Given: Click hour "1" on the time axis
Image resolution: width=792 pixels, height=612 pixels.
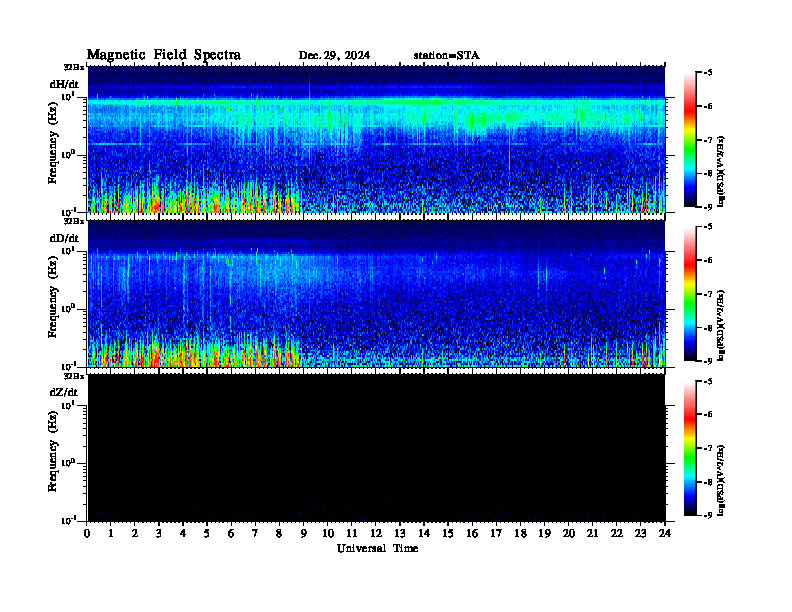Looking at the screenshot, I should (x=111, y=533).
